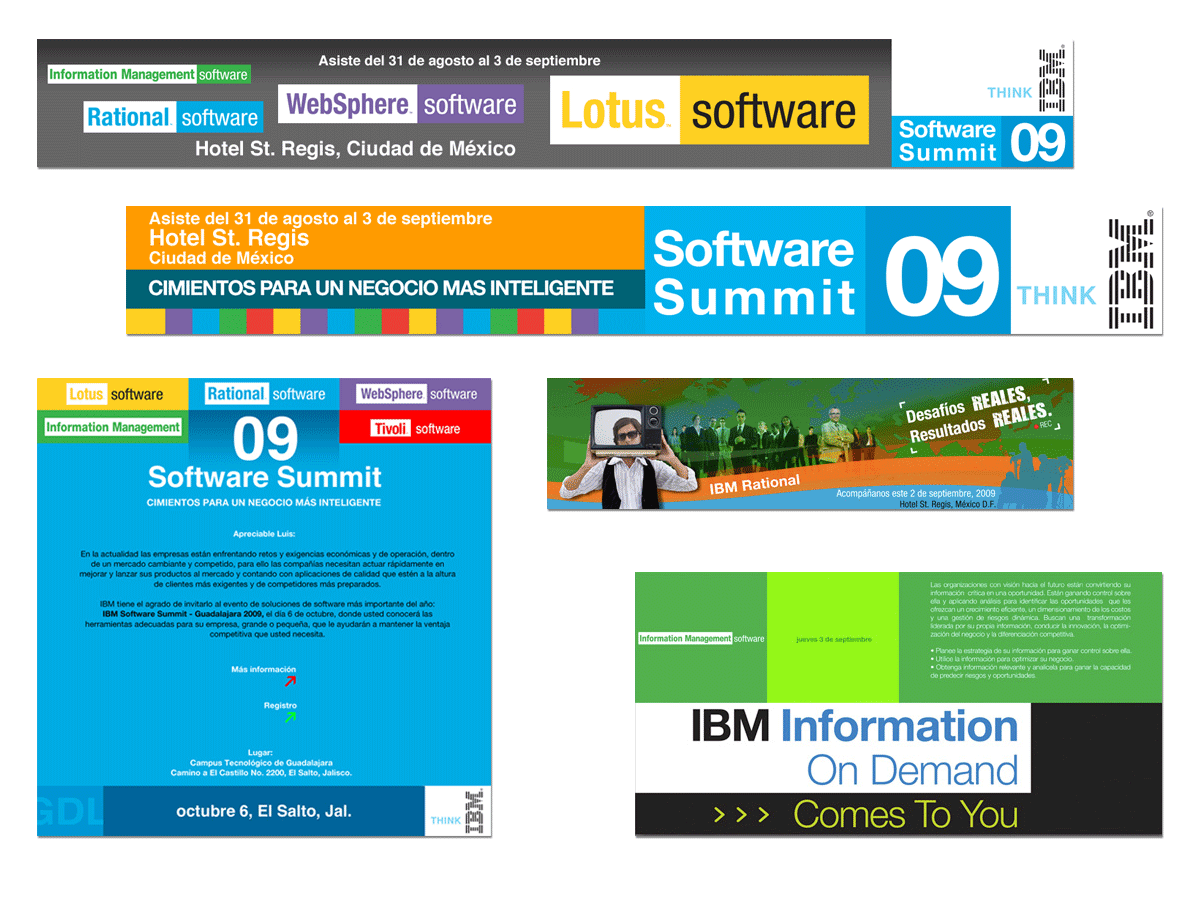Click Hotel St. Regis, Ciudad de México in the gray banner
Image resolution: width=1200 pixels, height=900 pixels.
coord(355,149)
